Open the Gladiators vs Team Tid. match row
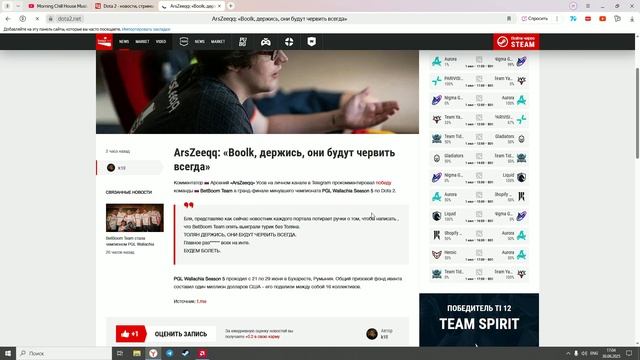This screenshot has height=360, width=640. [479, 158]
